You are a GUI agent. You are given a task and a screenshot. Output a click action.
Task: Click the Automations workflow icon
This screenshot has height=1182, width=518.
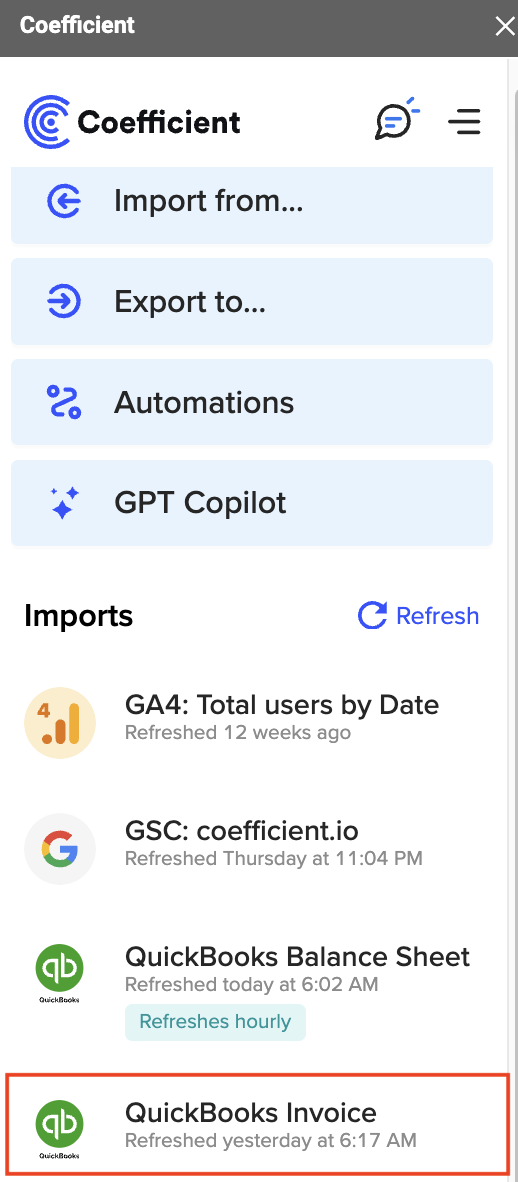point(64,403)
